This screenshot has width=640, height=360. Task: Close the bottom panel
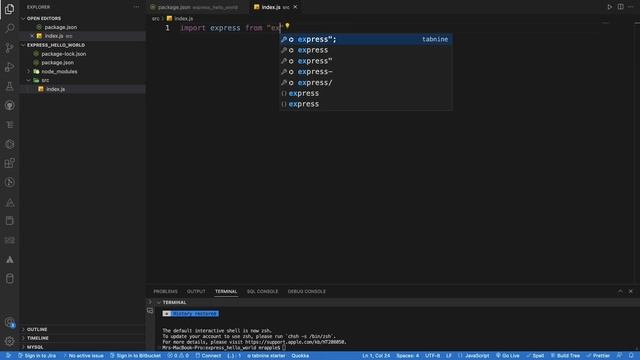tap(631, 291)
